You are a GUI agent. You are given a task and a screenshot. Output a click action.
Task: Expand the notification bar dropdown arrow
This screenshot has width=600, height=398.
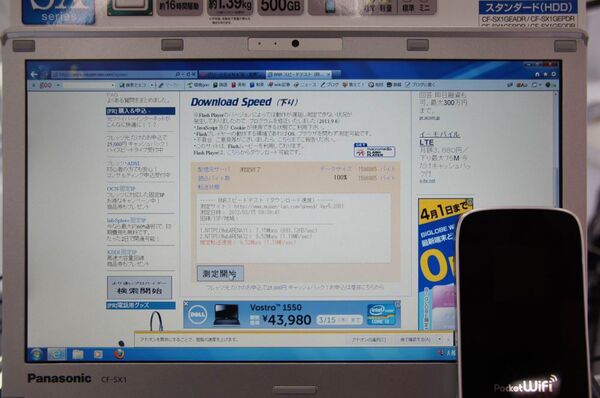tap(439, 339)
